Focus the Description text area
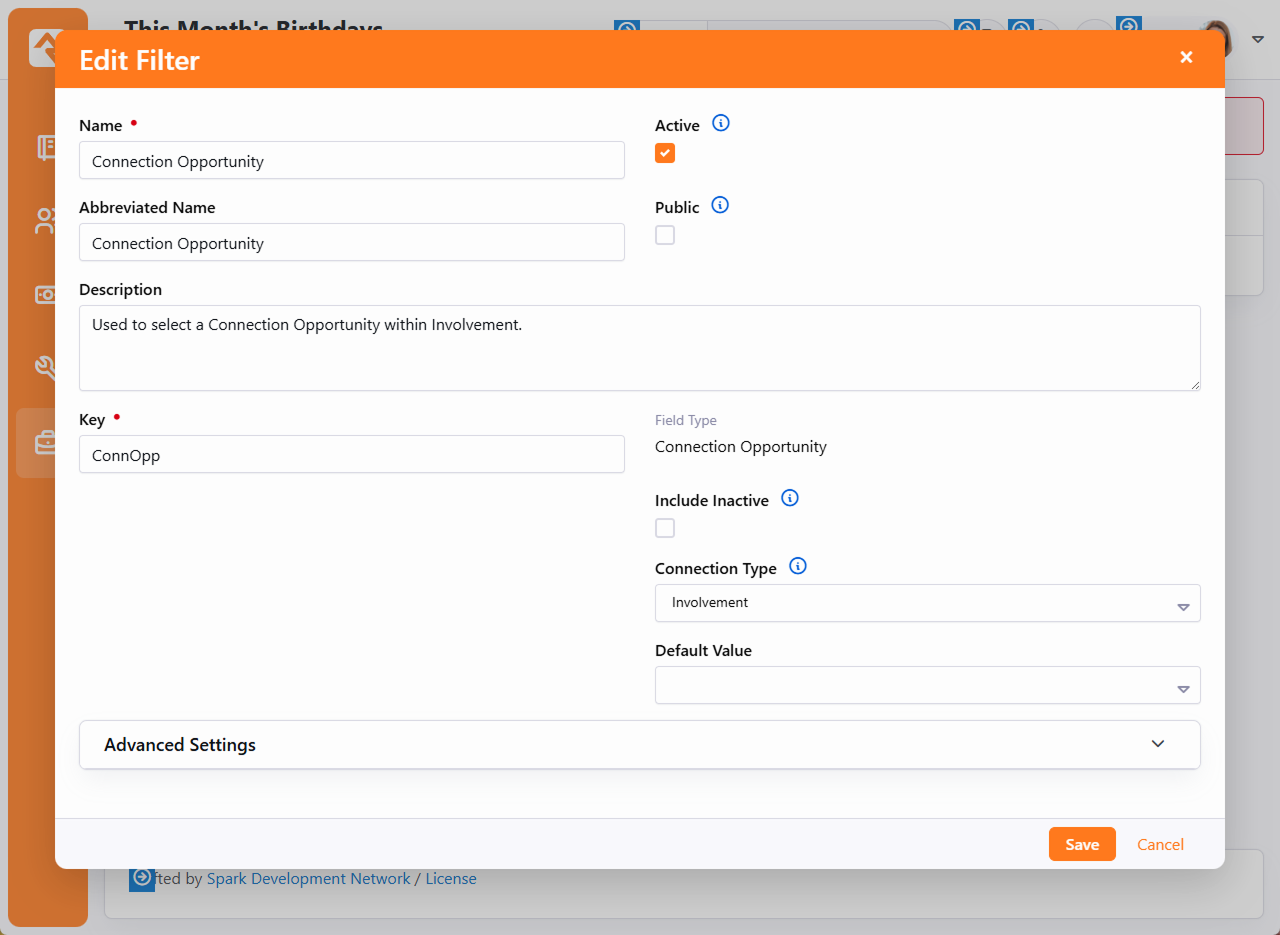Viewport: 1280px width, 935px height. pos(639,348)
